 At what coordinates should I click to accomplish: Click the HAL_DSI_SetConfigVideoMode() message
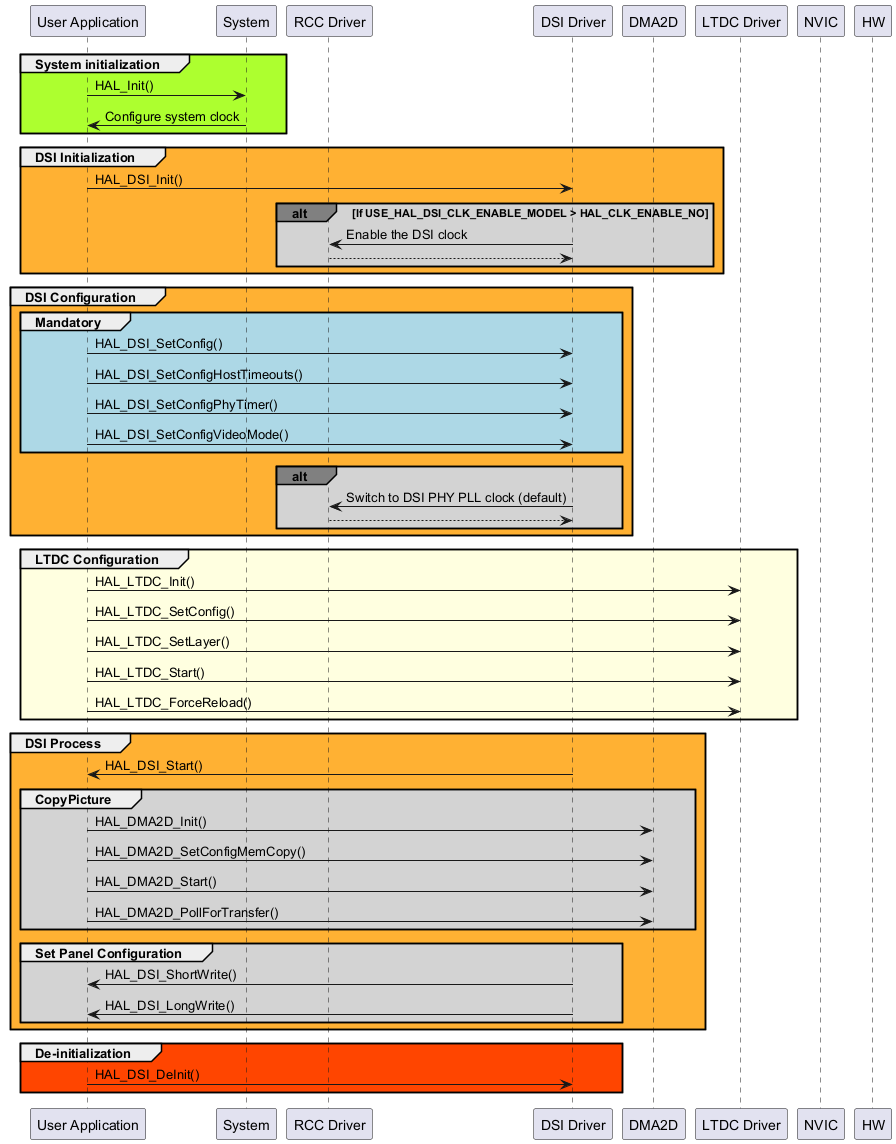click(x=191, y=435)
